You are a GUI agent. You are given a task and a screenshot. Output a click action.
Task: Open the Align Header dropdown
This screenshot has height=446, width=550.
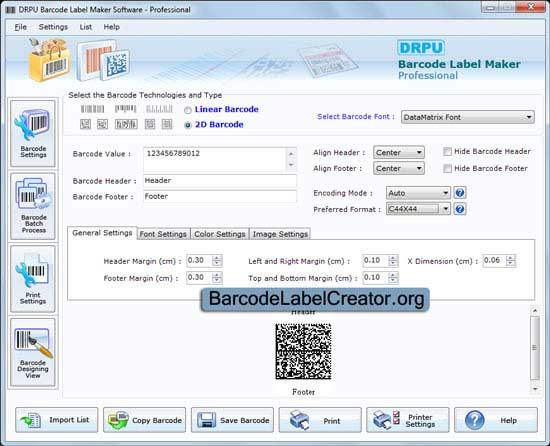[x=399, y=153]
